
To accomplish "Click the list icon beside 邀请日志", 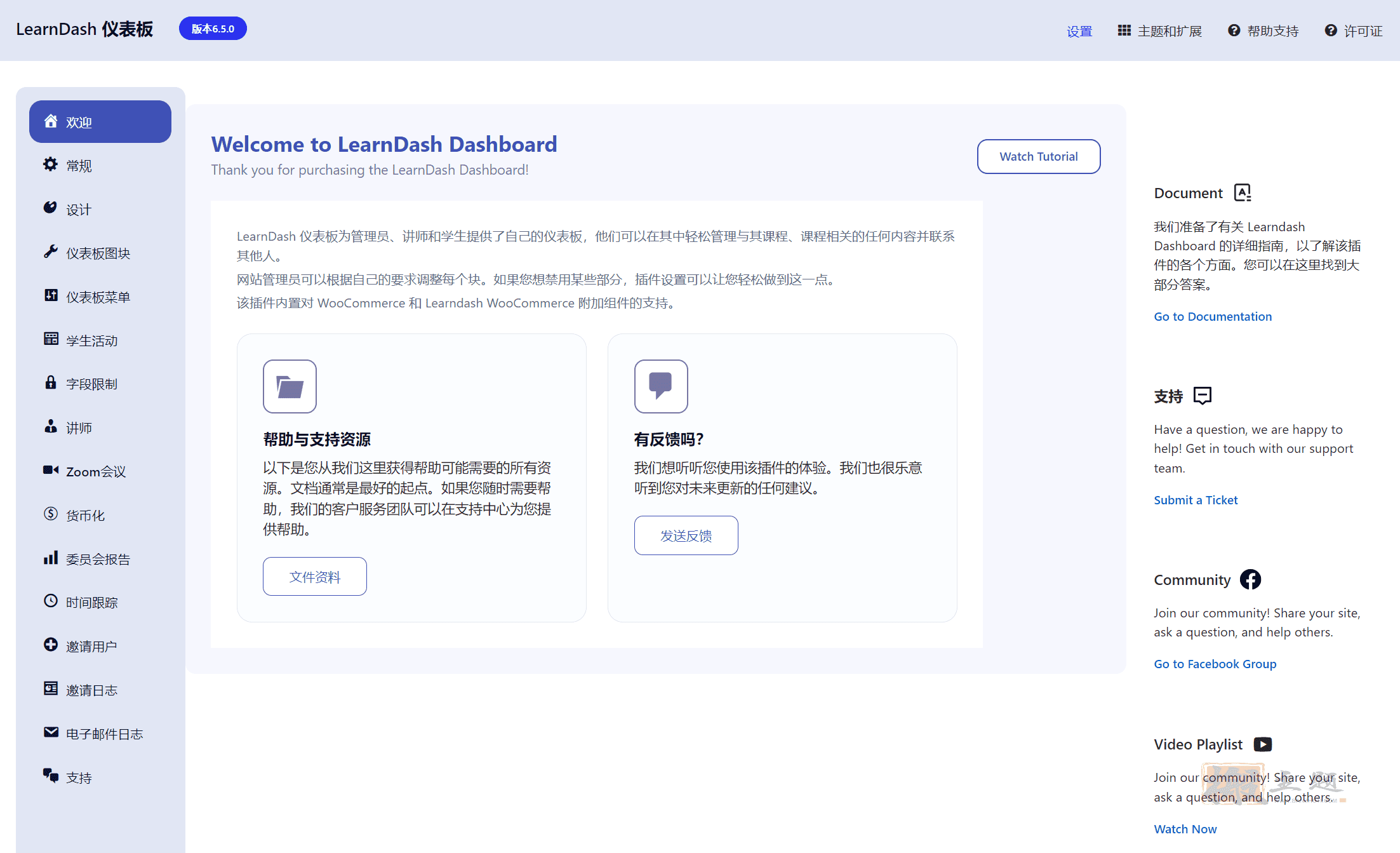I will [51, 688].
